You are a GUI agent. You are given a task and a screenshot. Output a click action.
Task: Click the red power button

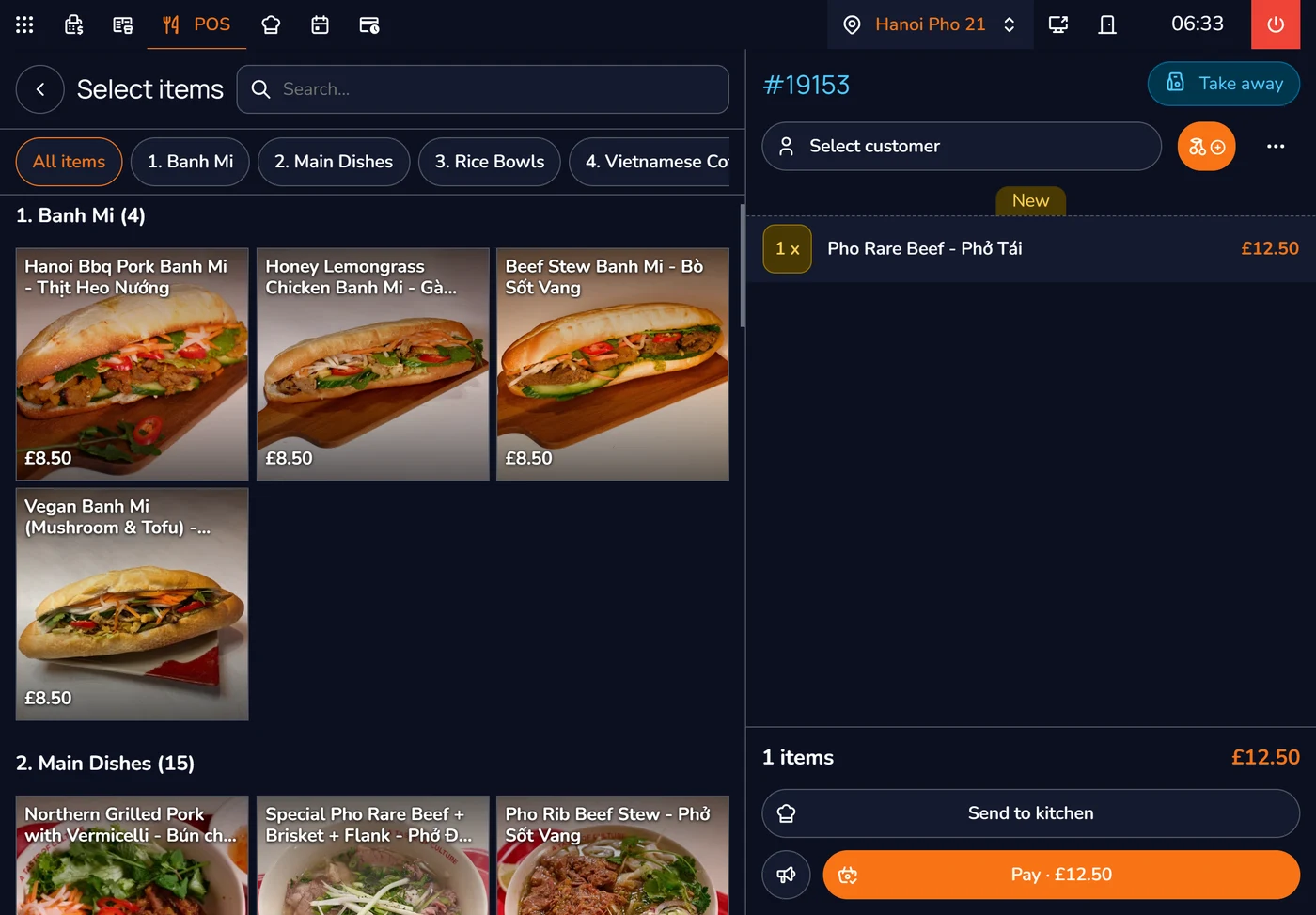point(1276,24)
